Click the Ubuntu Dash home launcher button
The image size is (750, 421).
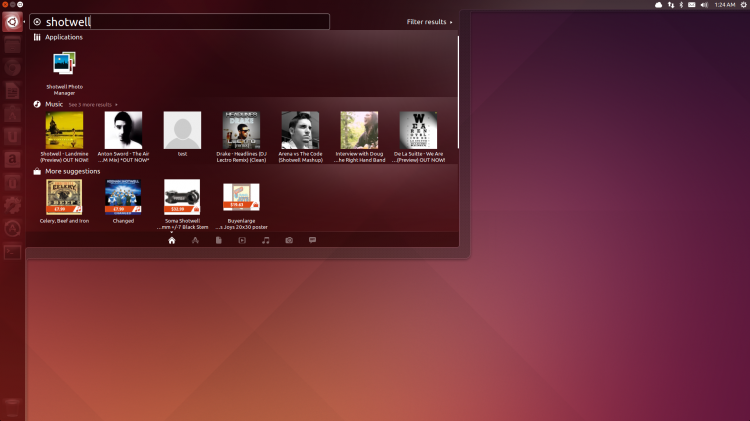click(12, 22)
